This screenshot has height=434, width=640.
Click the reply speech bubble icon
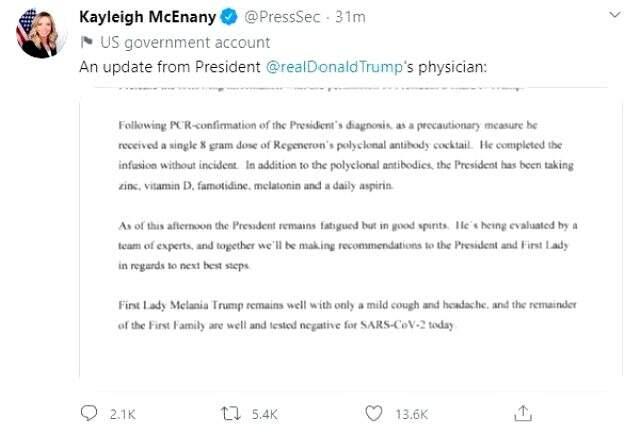point(89,413)
